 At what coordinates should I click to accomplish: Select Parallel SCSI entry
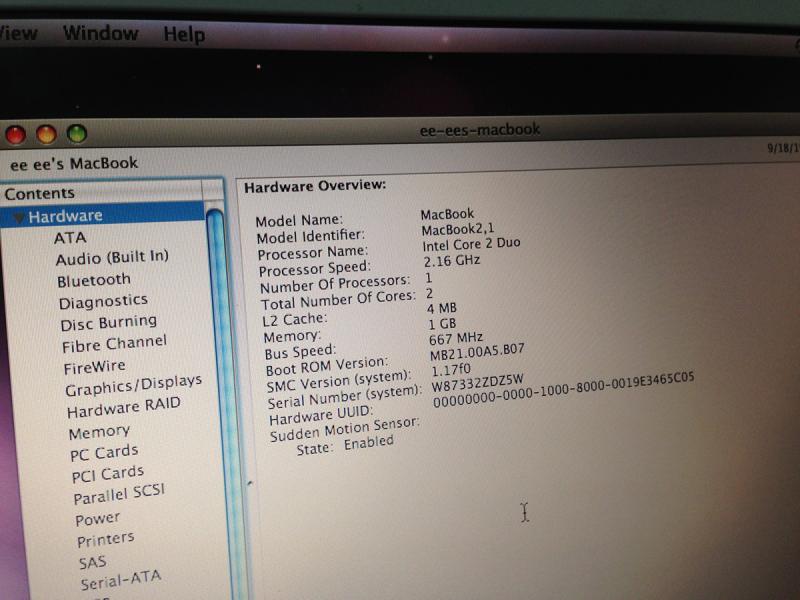pyautogui.click(x=119, y=494)
